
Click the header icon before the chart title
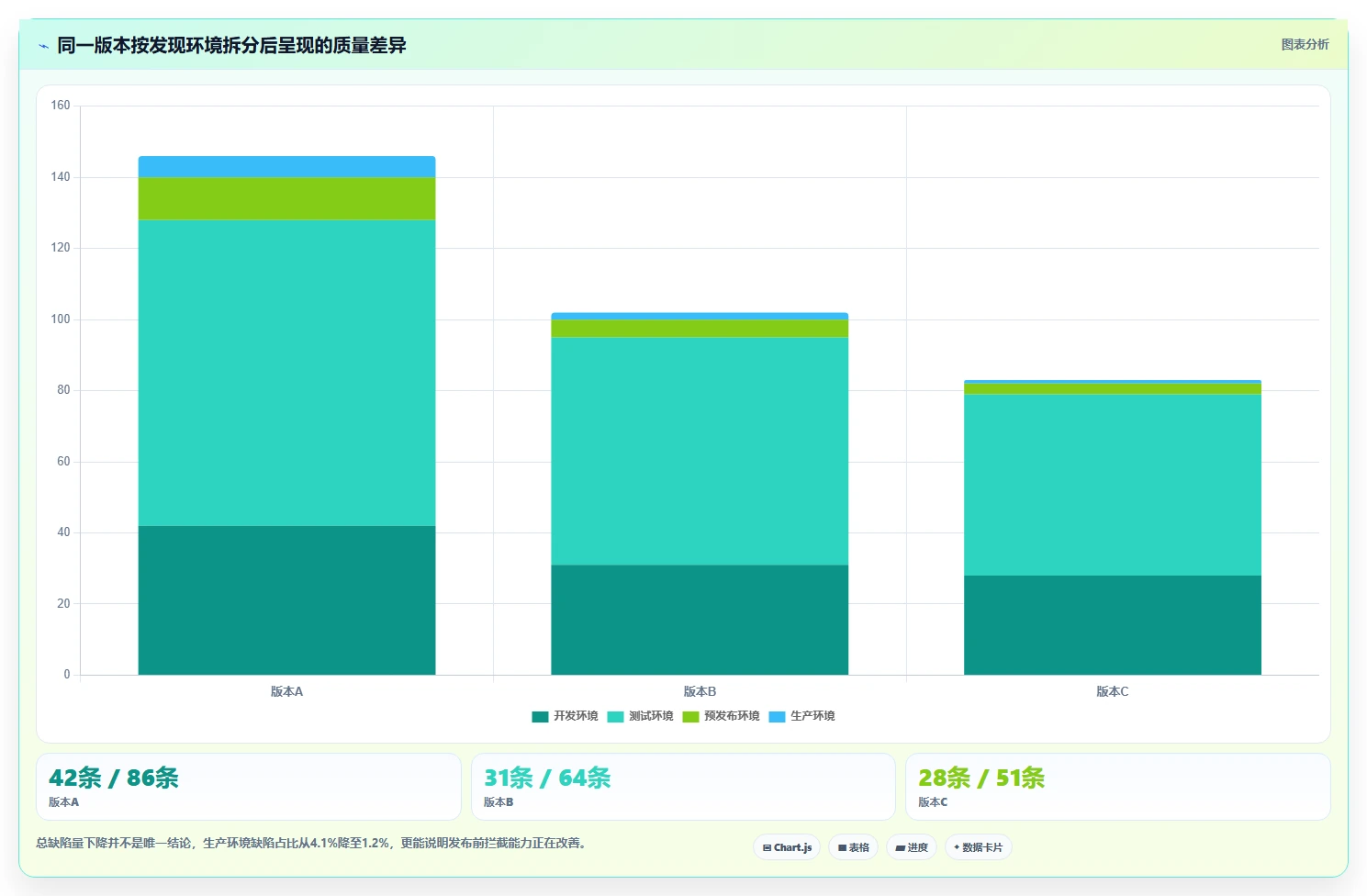(43, 46)
